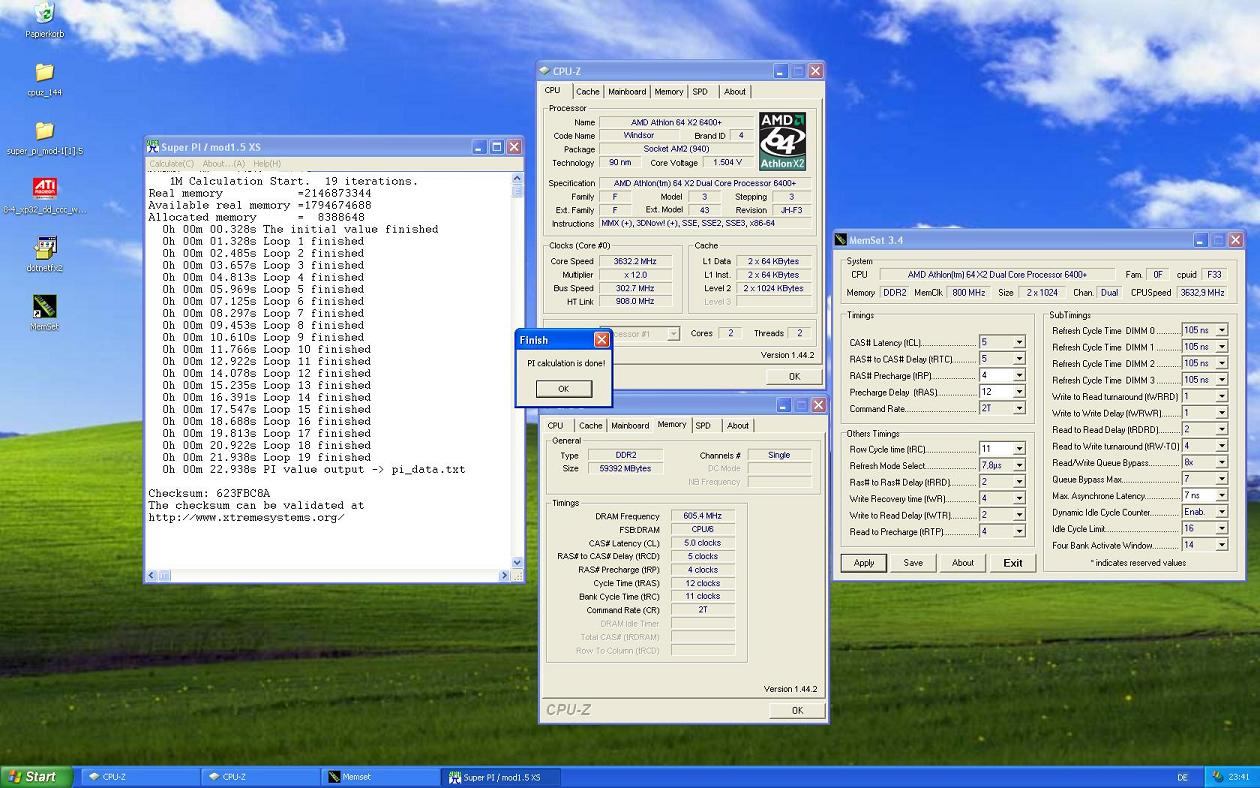The image size is (1260, 788).
Task: Close the Finish dialog with X
Action: pos(602,340)
